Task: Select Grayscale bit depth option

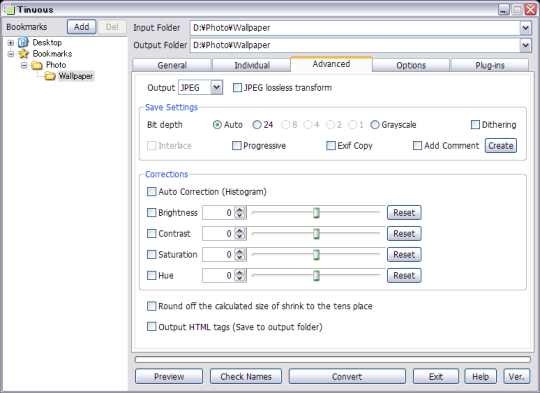Action: click(375, 125)
